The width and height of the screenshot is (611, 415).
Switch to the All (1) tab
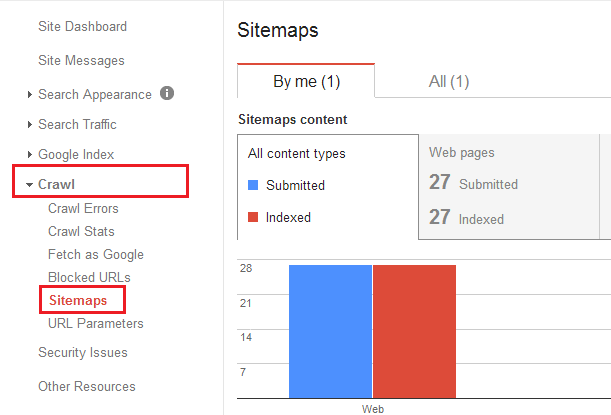448,81
